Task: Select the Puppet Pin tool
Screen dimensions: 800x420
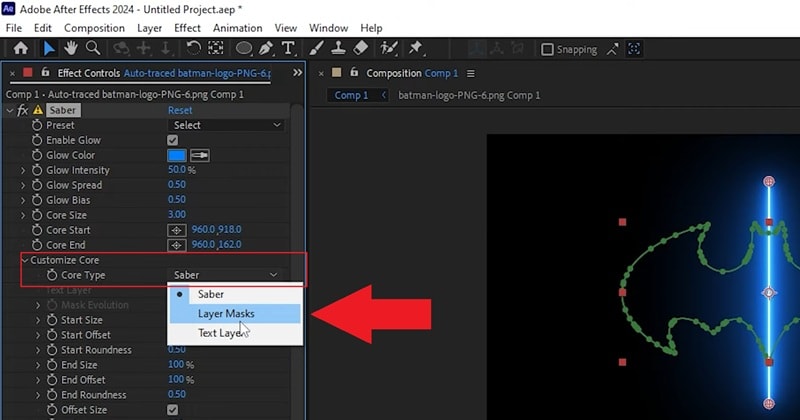Action: (416, 48)
